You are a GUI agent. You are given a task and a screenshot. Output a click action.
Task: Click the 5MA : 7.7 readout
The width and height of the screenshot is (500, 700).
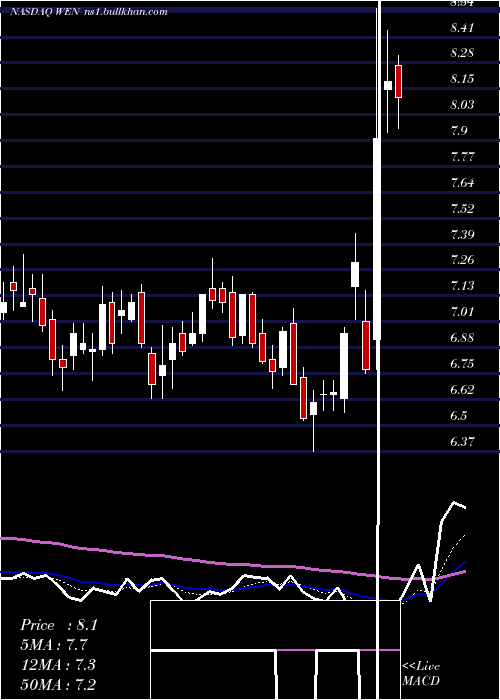coord(54,645)
